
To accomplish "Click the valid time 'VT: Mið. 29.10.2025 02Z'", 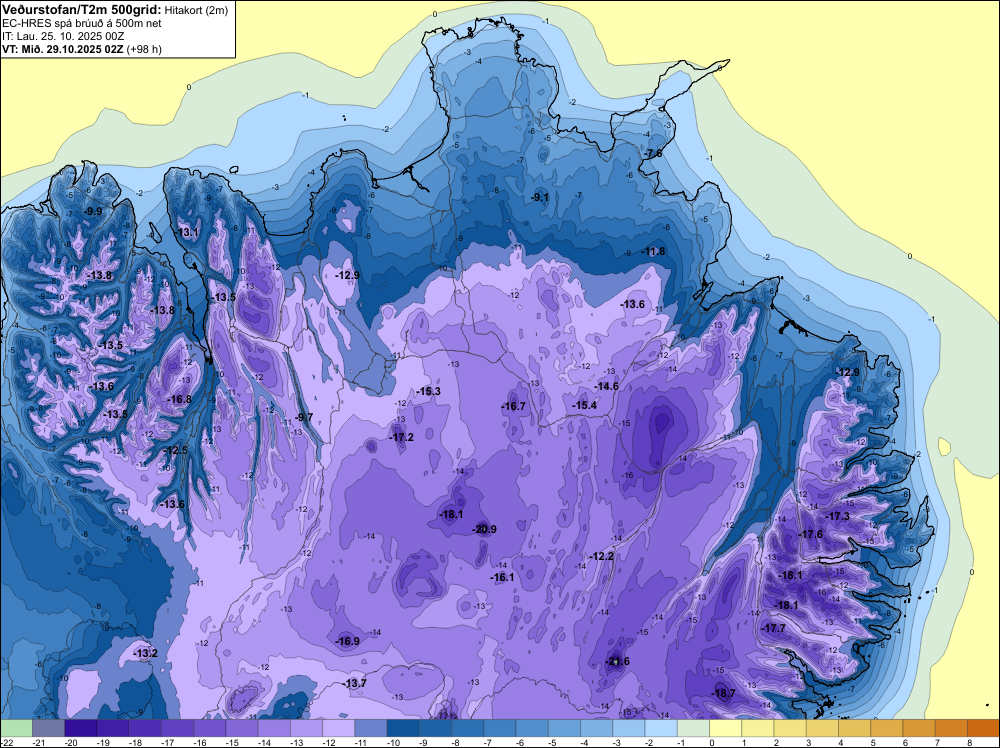I will pyautogui.click(x=63, y=49).
